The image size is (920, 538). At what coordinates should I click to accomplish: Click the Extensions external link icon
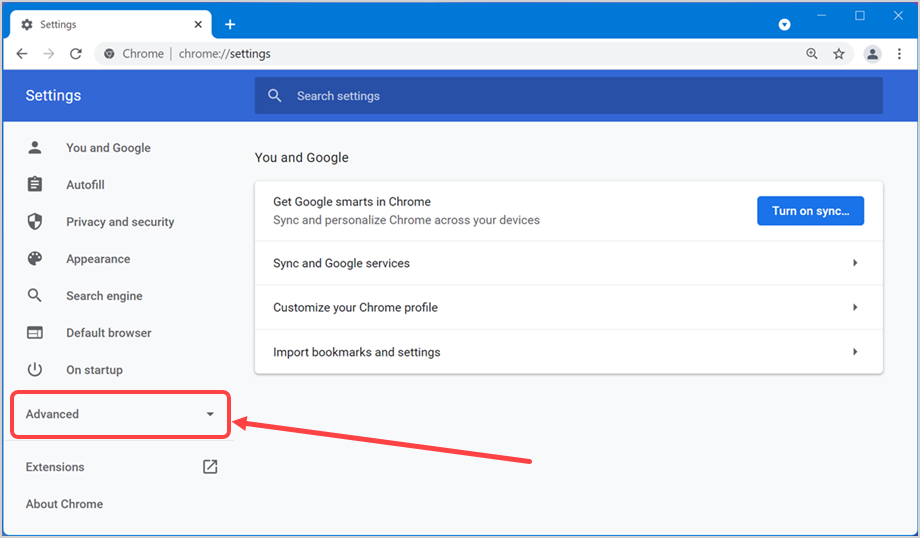(x=210, y=466)
